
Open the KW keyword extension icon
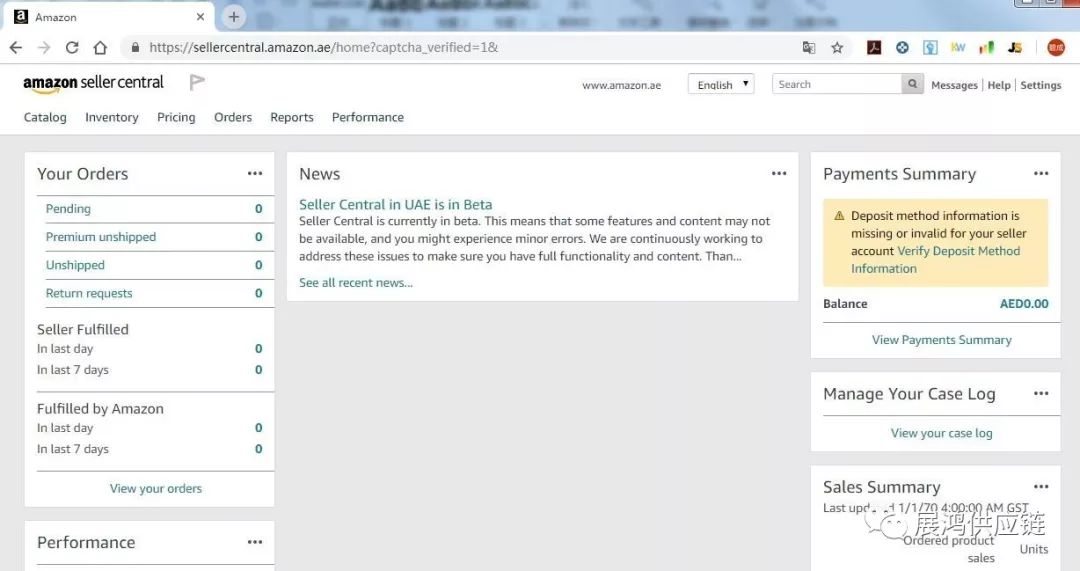(x=958, y=48)
